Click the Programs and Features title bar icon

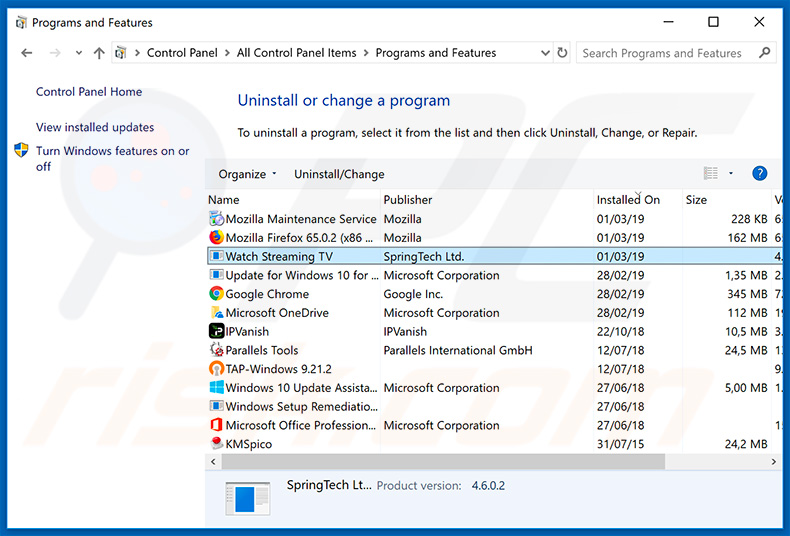[21, 23]
